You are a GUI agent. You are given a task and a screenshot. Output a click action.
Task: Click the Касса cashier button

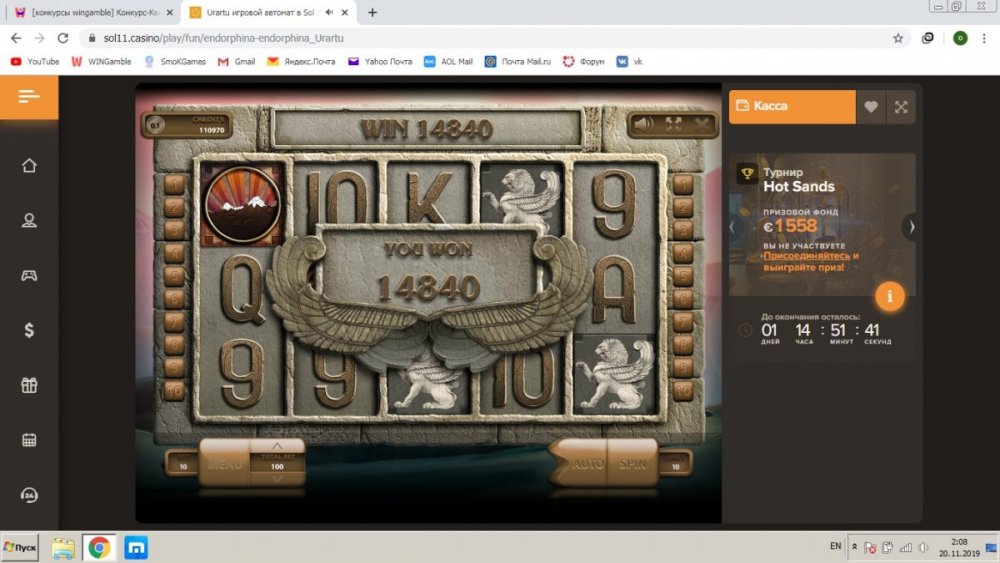tap(791, 107)
